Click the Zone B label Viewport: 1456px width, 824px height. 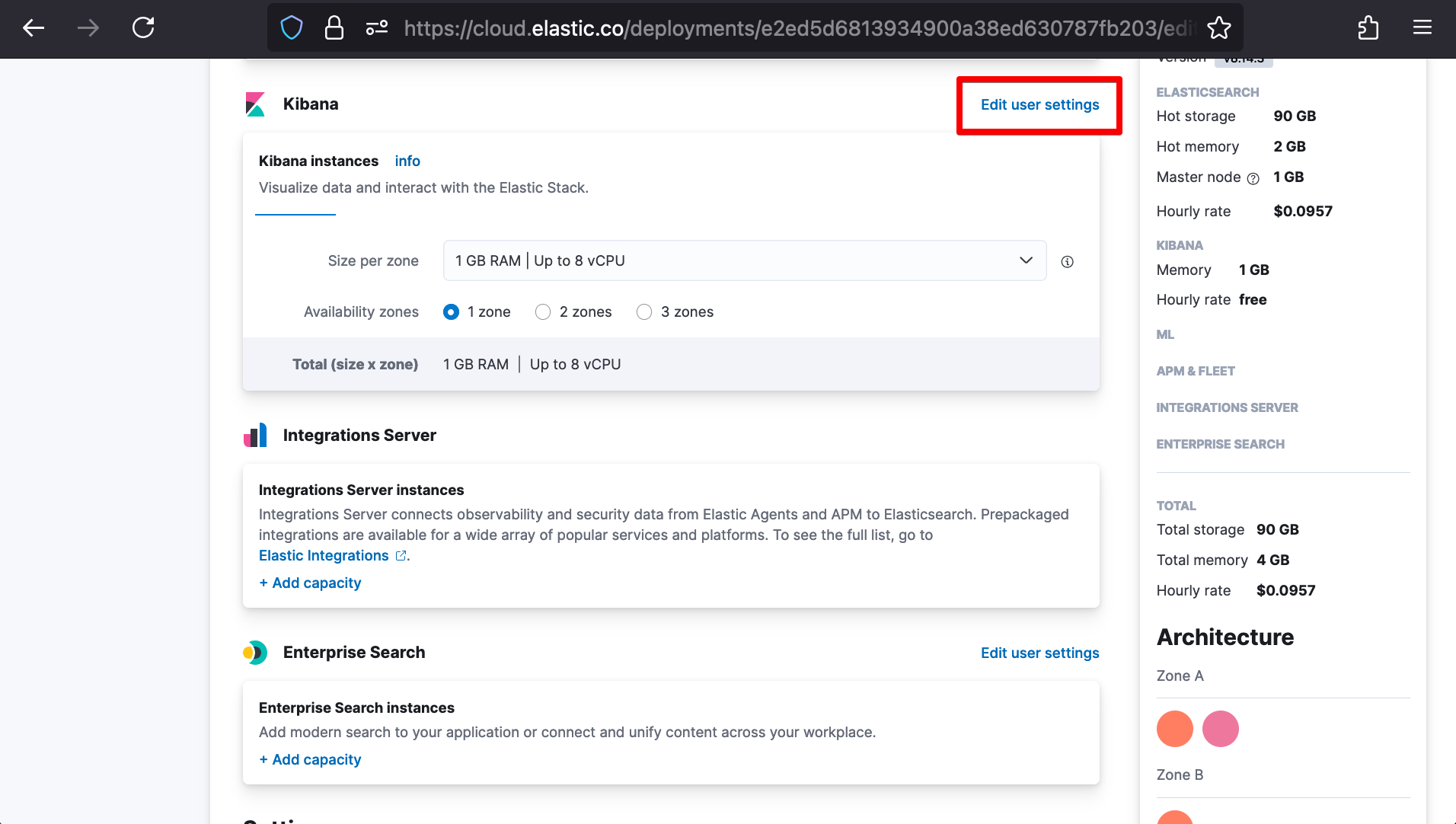coord(1180,775)
